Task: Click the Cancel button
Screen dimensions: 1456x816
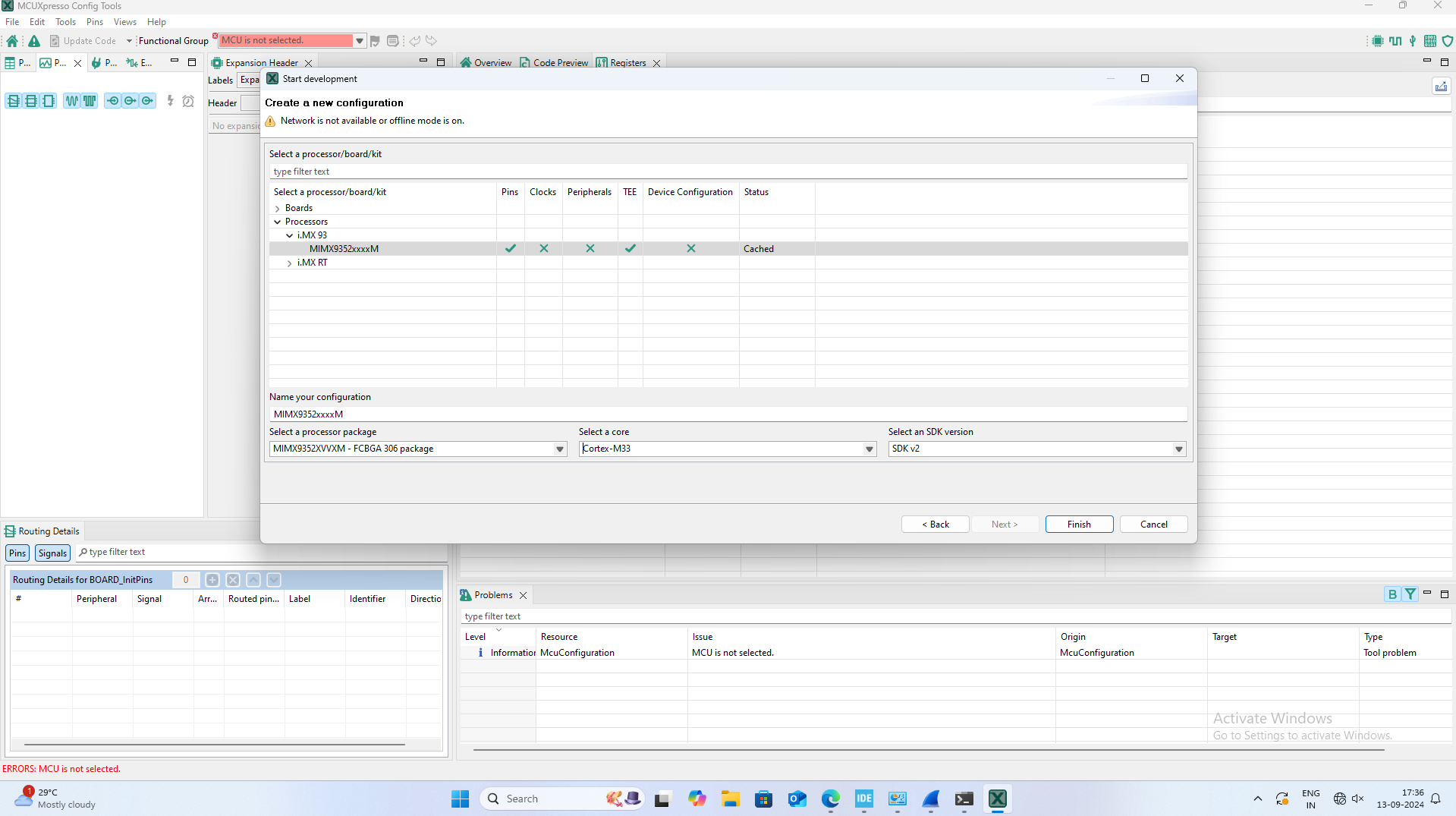Action: pyautogui.click(x=1154, y=525)
